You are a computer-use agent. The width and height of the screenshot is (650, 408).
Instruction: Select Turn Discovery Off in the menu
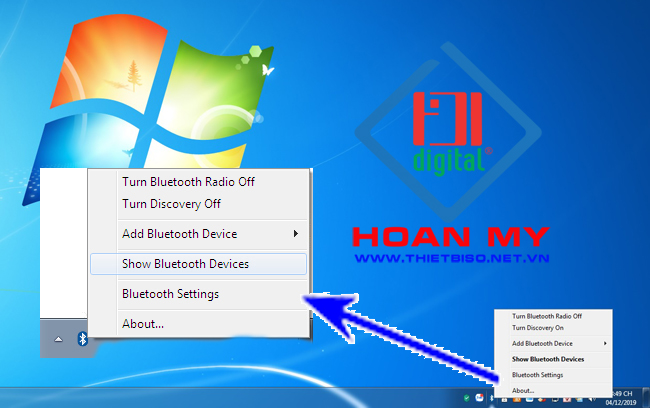pos(171,204)
